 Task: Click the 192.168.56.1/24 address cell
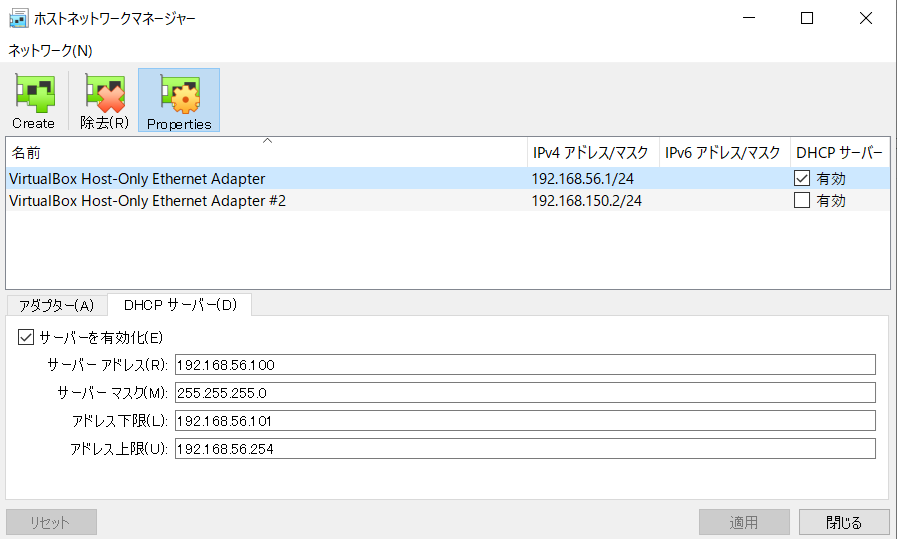click(583, 179)
